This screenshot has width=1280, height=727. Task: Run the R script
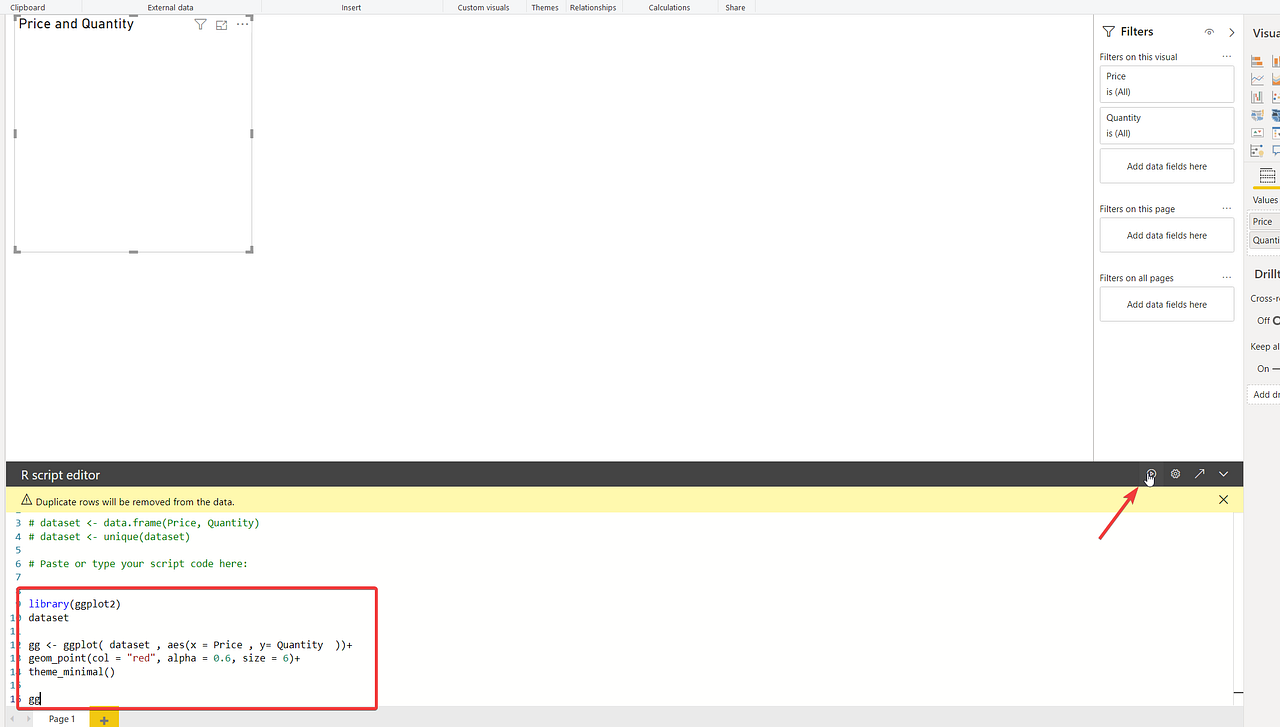pos(1150,473)
